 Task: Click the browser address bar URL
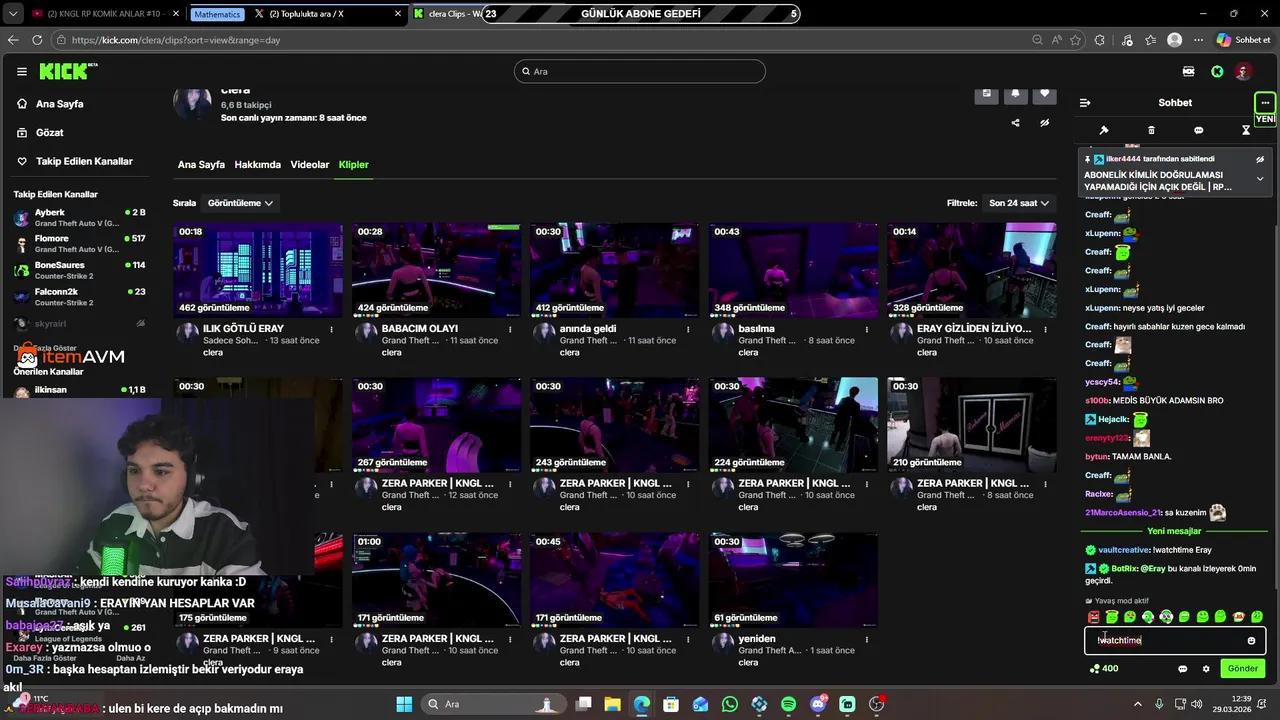[x=176, y=40]
